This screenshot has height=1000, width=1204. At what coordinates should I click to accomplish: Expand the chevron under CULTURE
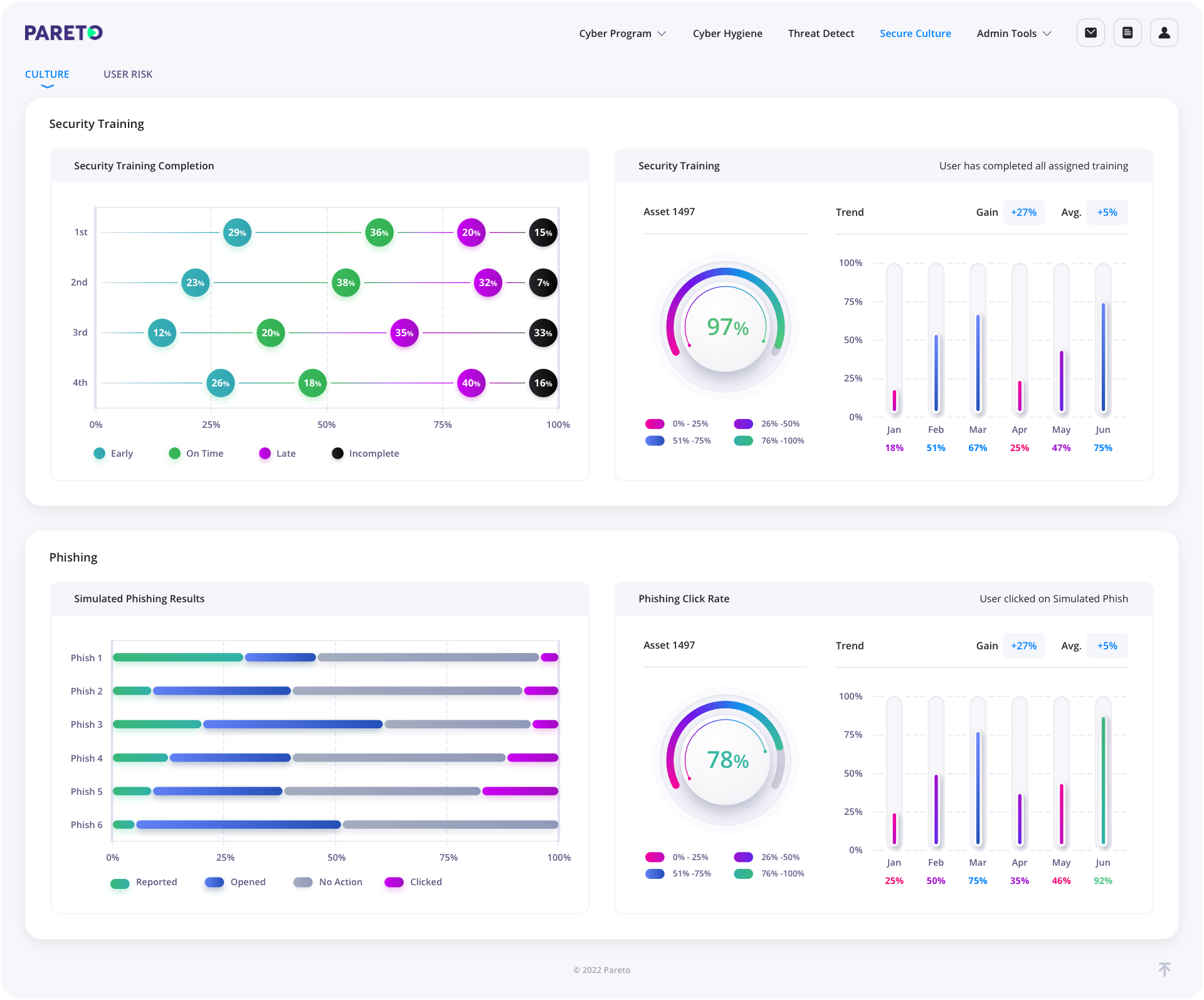[x=47, y=85]
